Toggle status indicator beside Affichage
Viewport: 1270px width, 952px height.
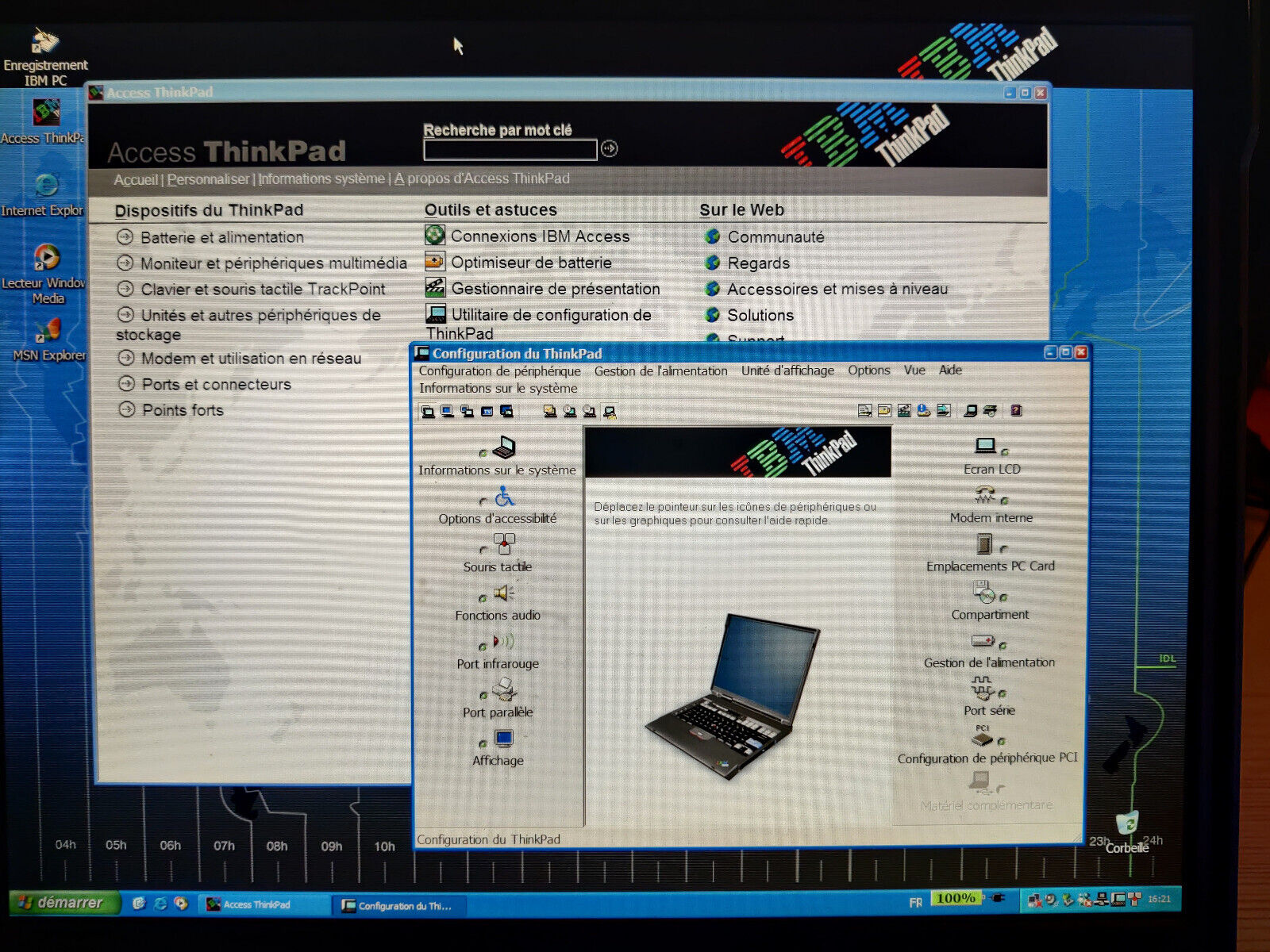click(483, 744)
